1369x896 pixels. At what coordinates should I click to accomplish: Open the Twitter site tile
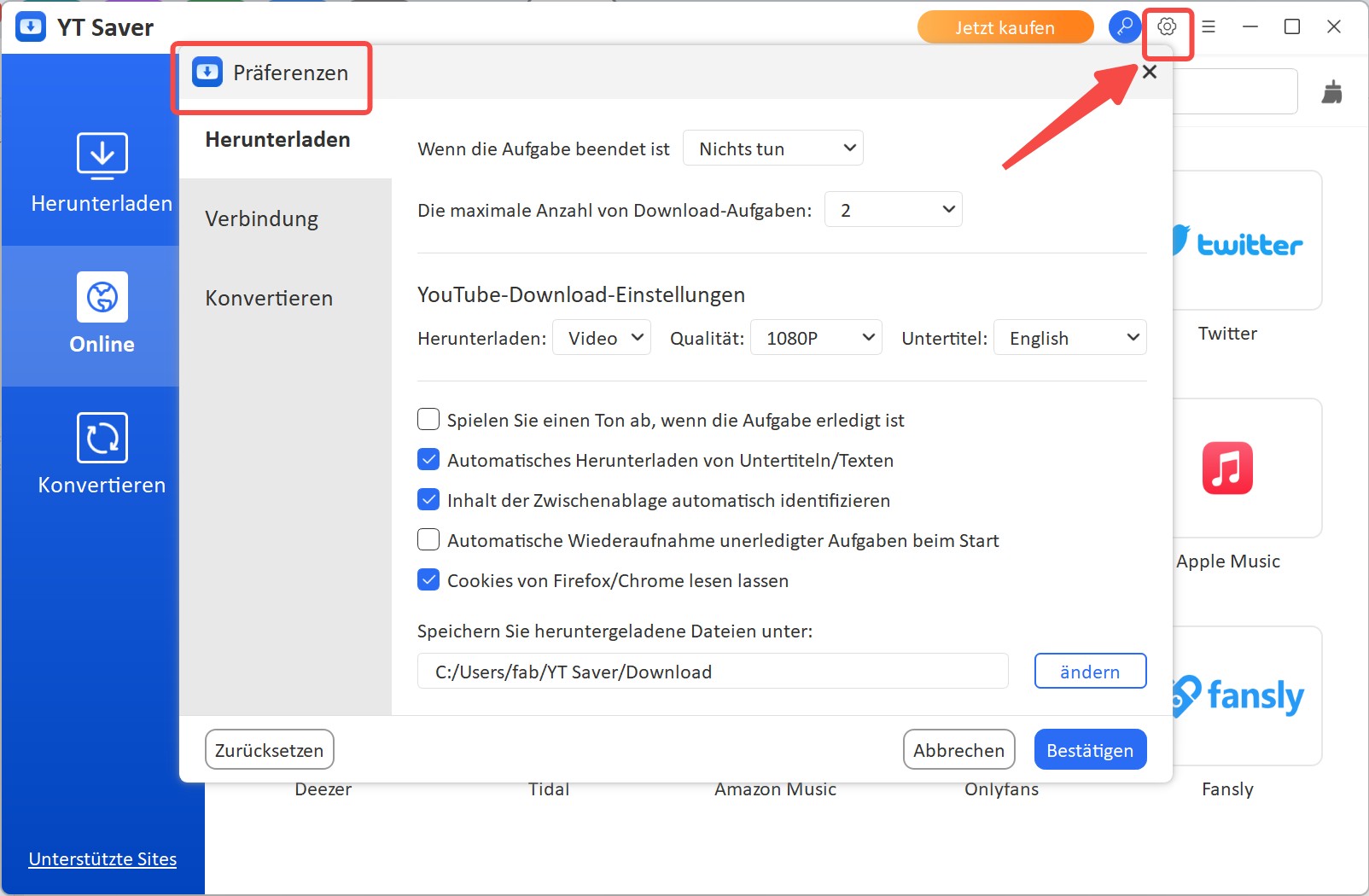[x=1247, y=241]
